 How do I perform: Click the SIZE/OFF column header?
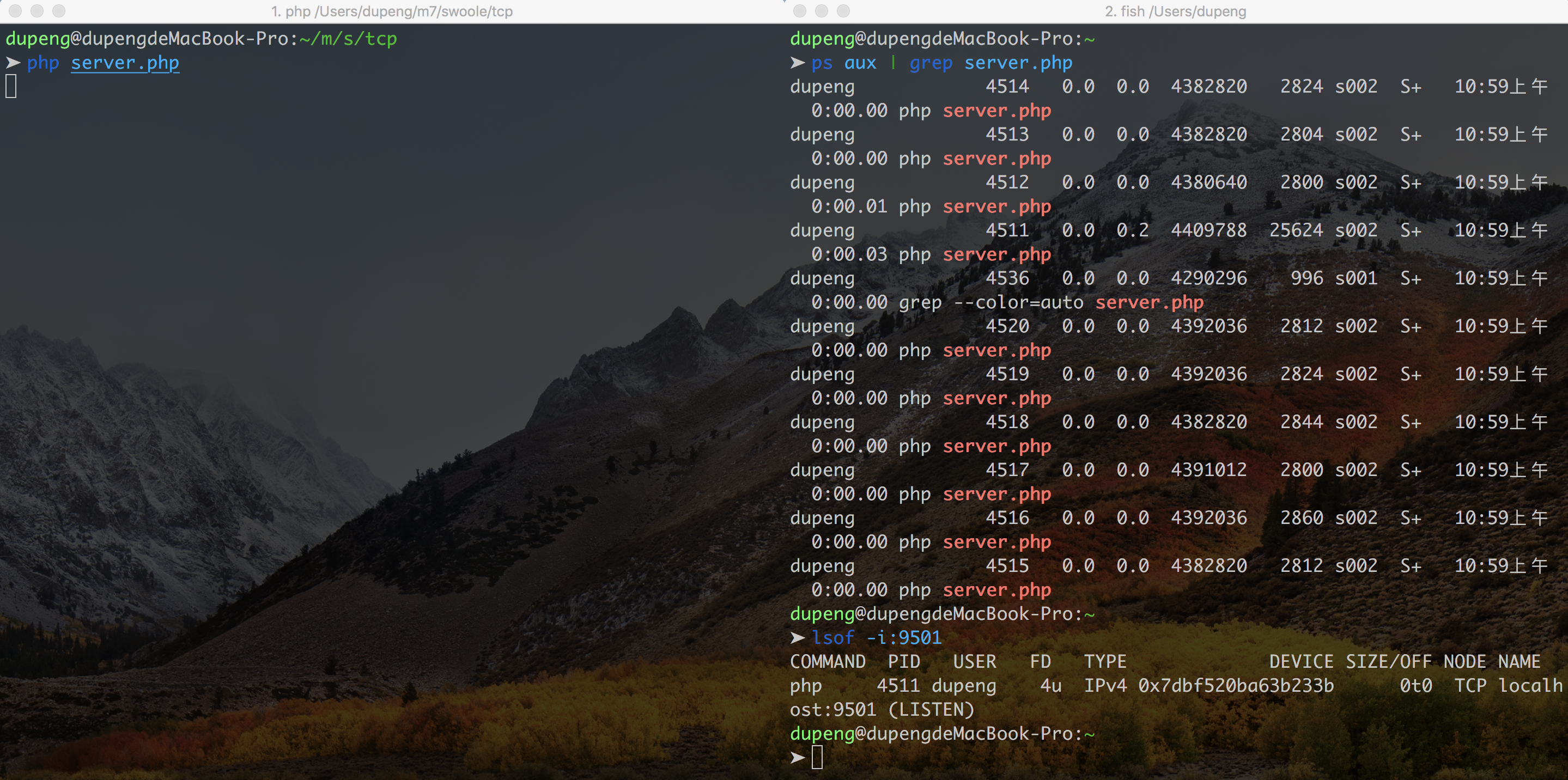pyautogui.click(x=1388, y=662)
